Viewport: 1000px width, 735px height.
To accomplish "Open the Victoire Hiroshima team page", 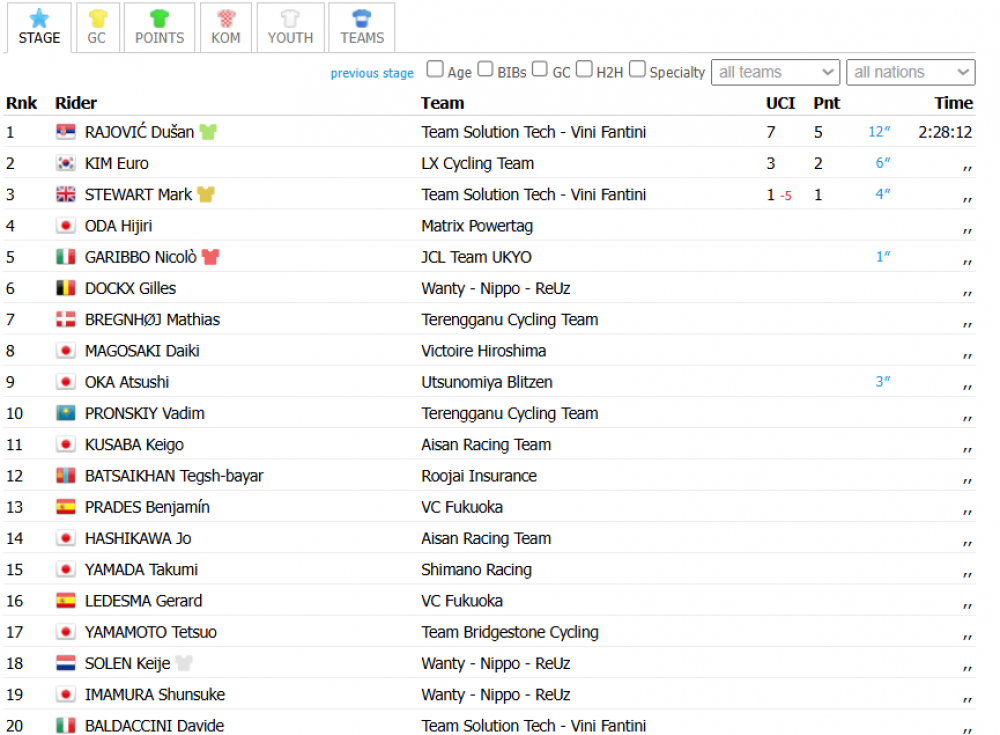I will (x=483, y=351).
